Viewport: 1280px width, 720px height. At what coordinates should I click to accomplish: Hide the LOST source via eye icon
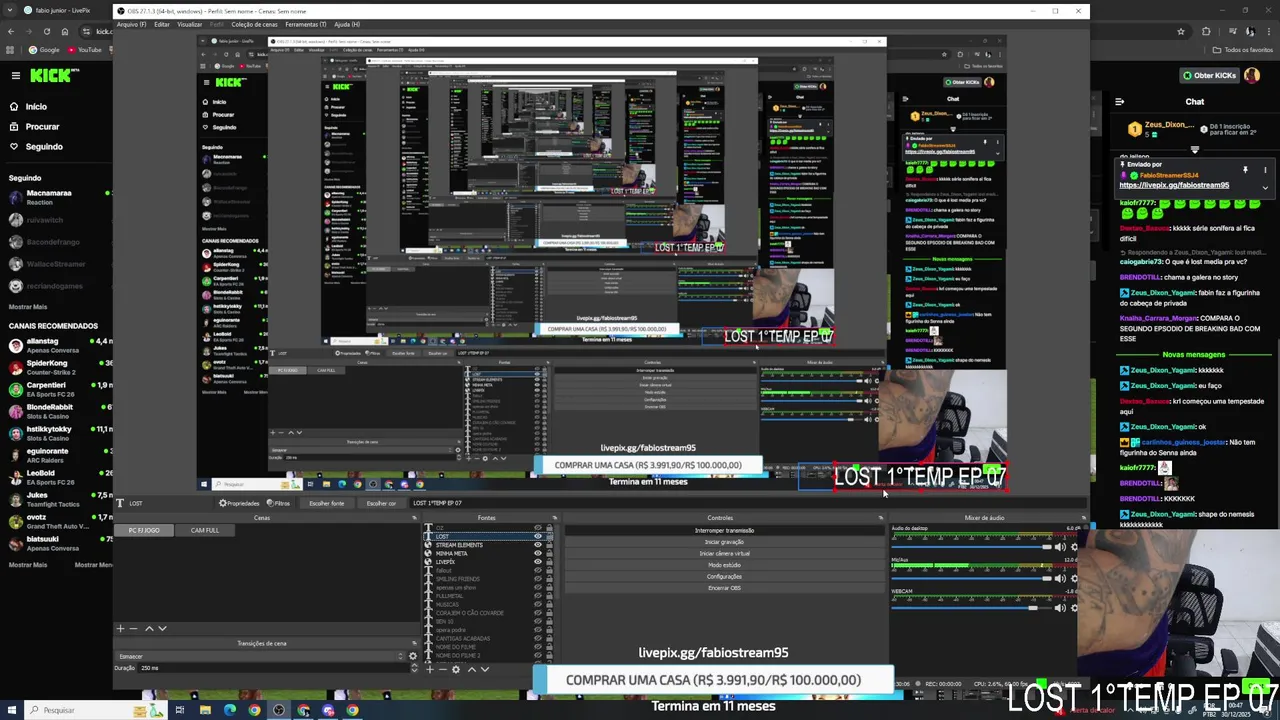tap(538, 536)
